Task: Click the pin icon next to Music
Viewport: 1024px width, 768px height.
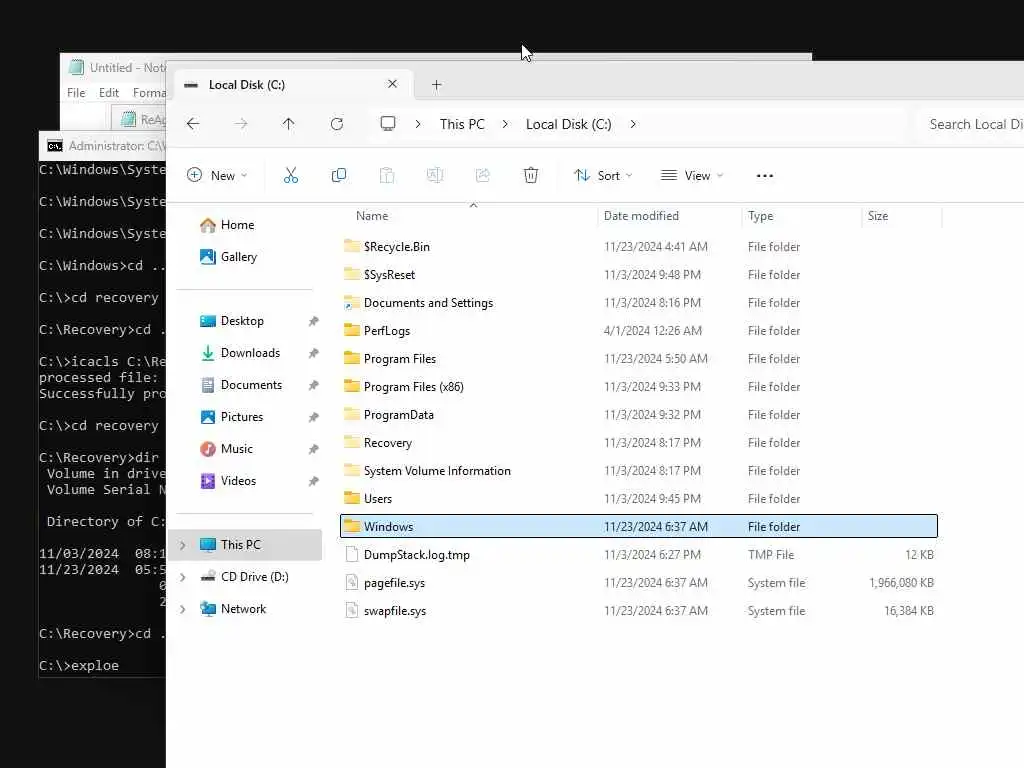Action: 313,449
